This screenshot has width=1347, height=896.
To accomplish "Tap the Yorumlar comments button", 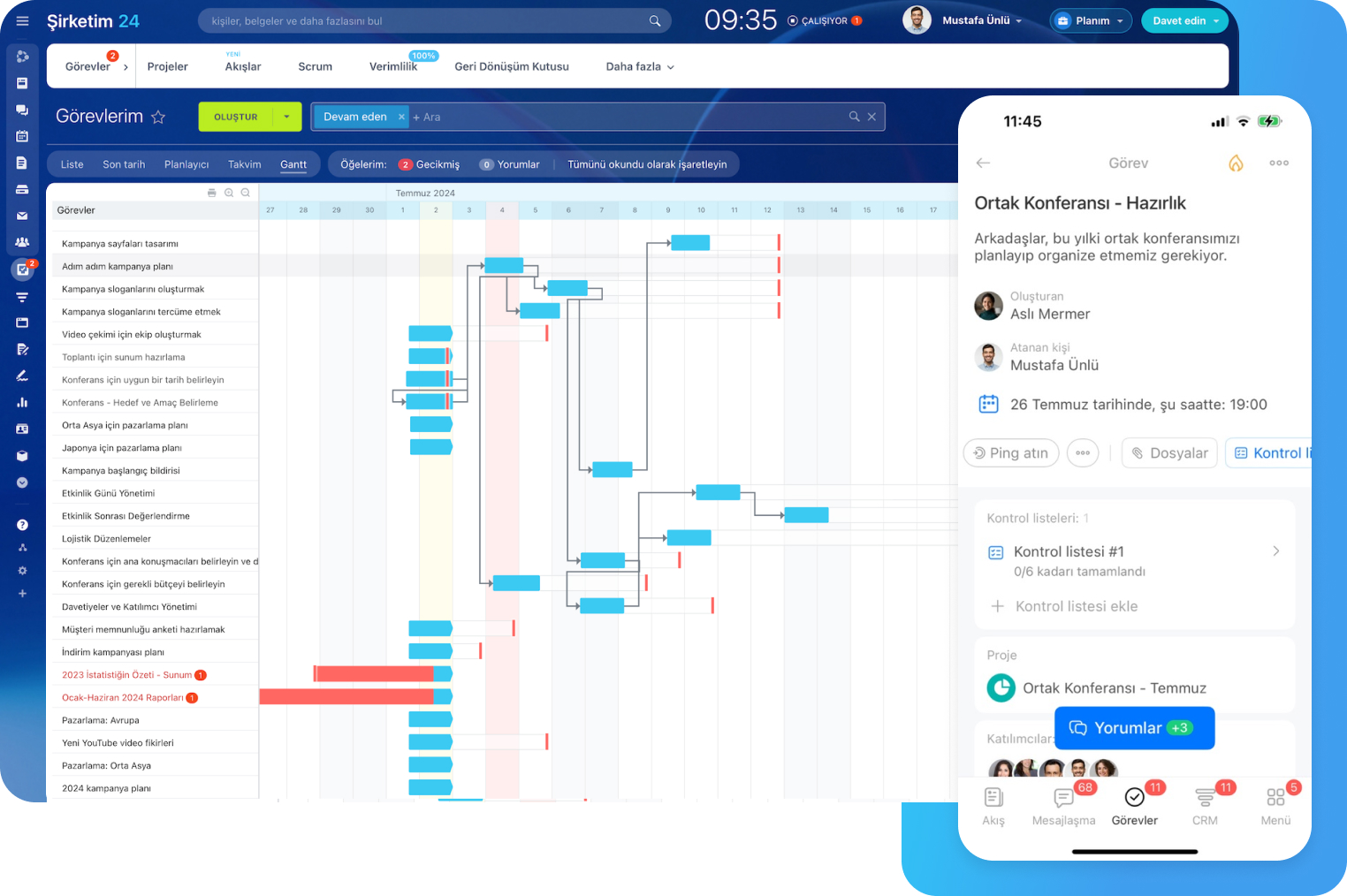I will click(x=1134, y=728).
